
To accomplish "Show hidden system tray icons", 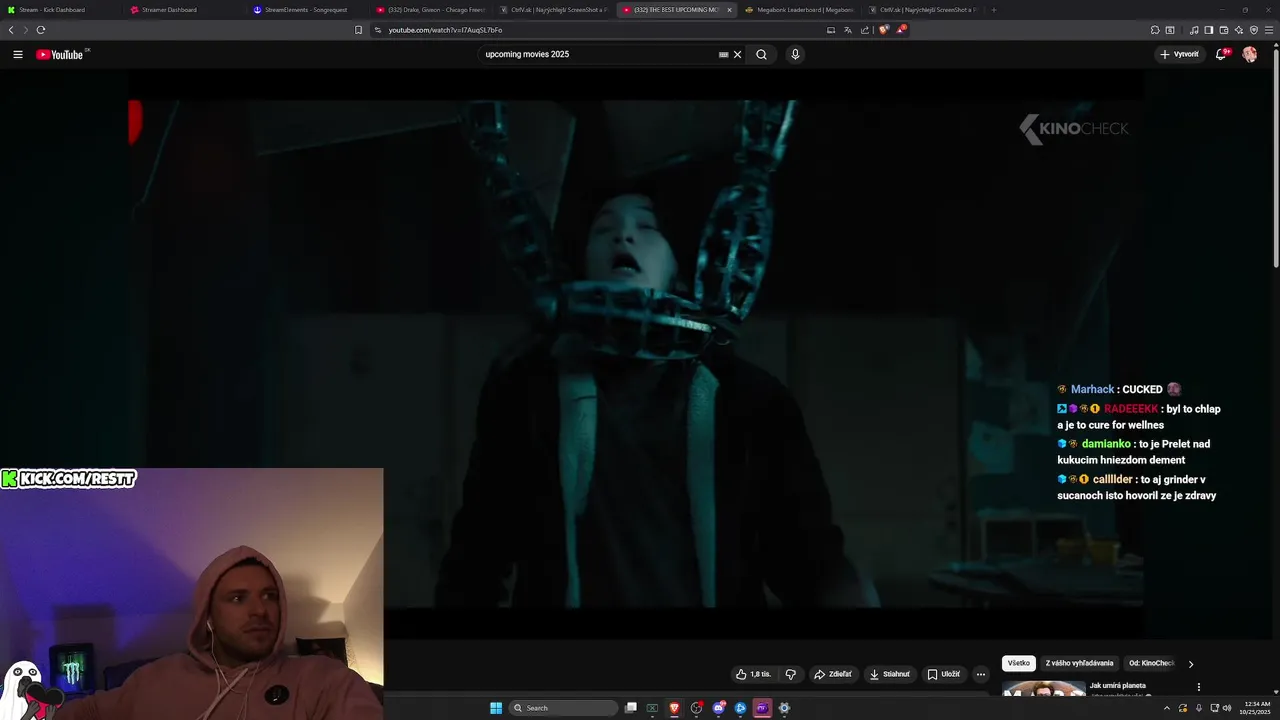I will pos(1166,708).
